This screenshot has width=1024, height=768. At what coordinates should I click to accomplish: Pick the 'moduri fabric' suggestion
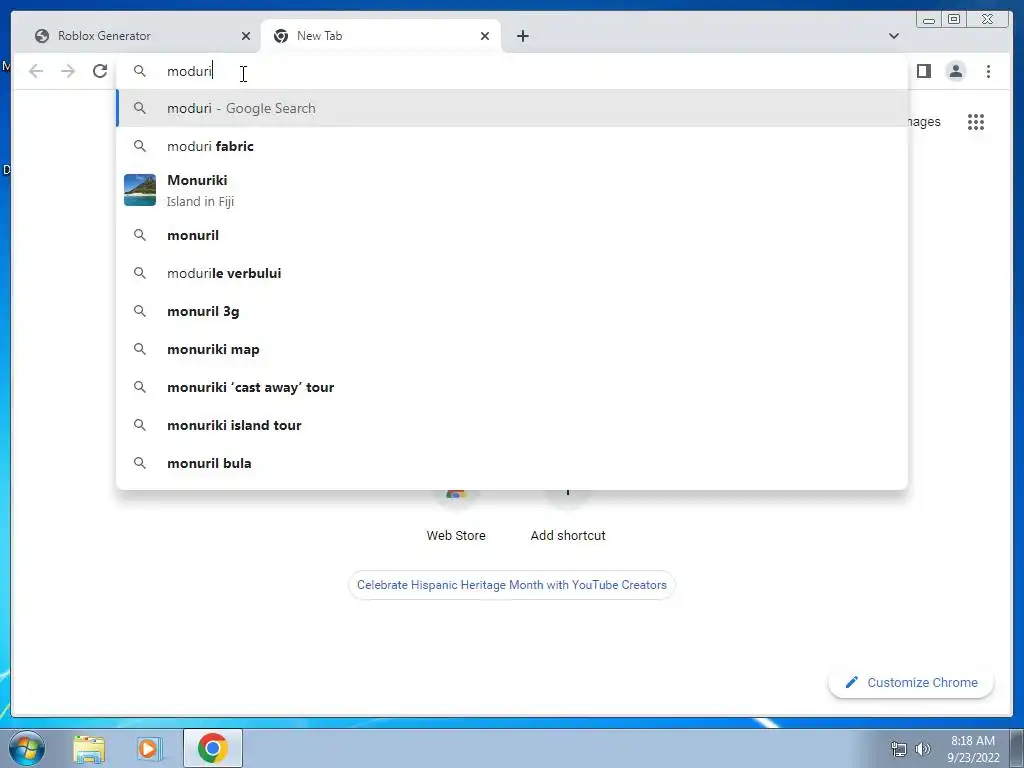512,146
